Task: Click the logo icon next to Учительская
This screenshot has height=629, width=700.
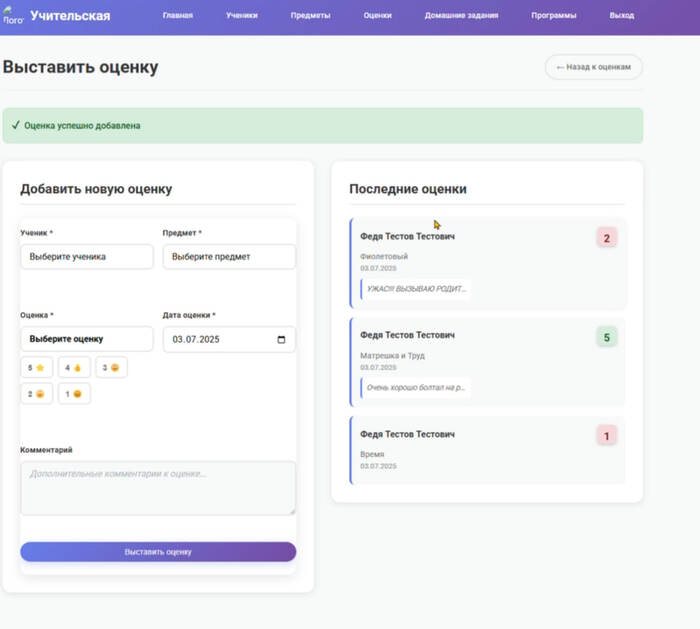Action: point(12,16)
